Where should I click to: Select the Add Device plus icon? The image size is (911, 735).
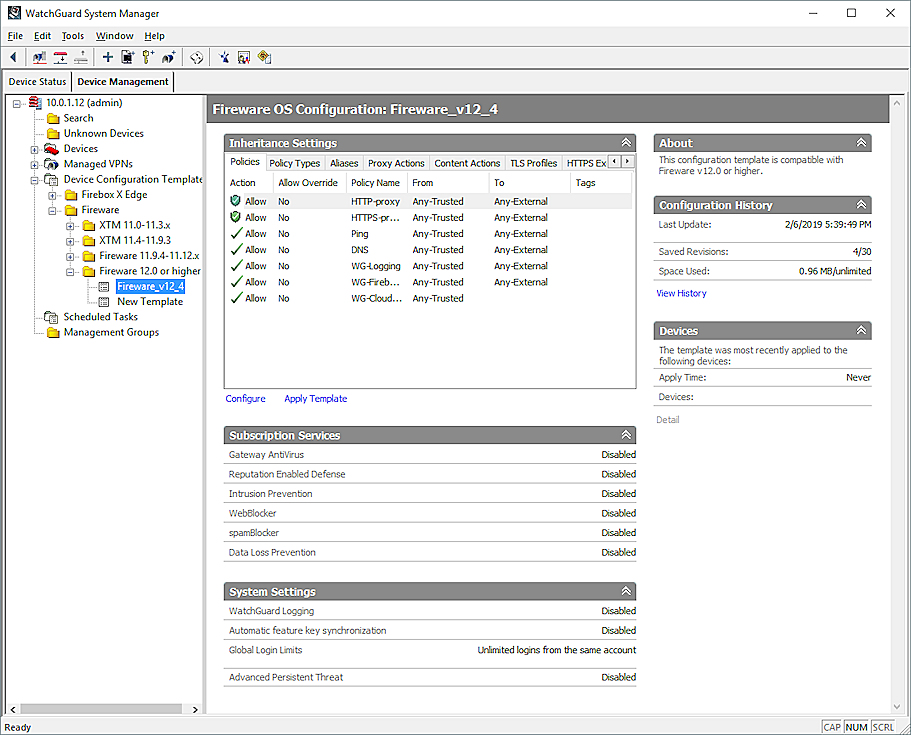click(106, 57)
